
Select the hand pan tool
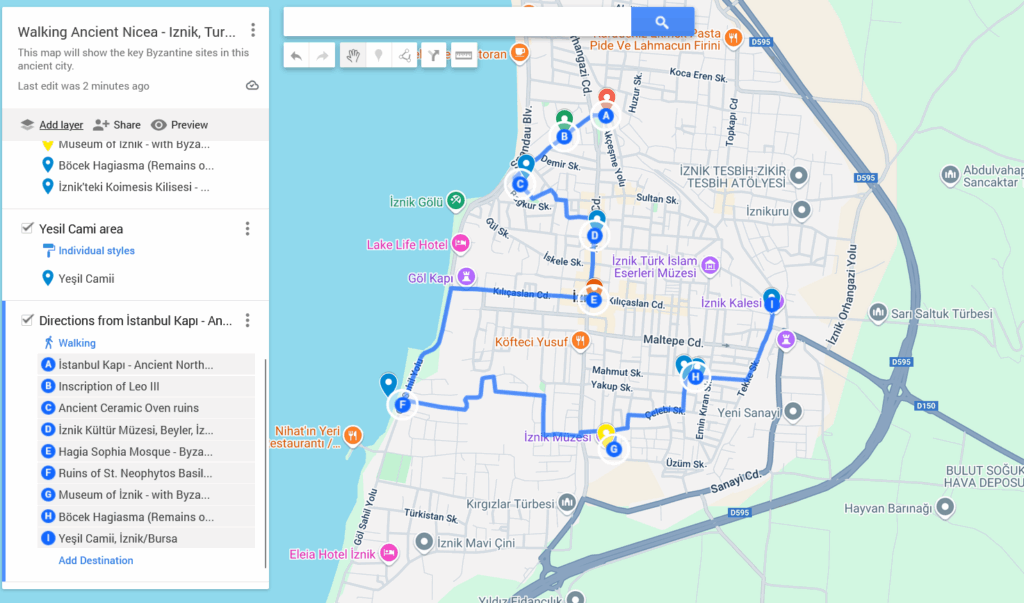click(x=353, y=56)
